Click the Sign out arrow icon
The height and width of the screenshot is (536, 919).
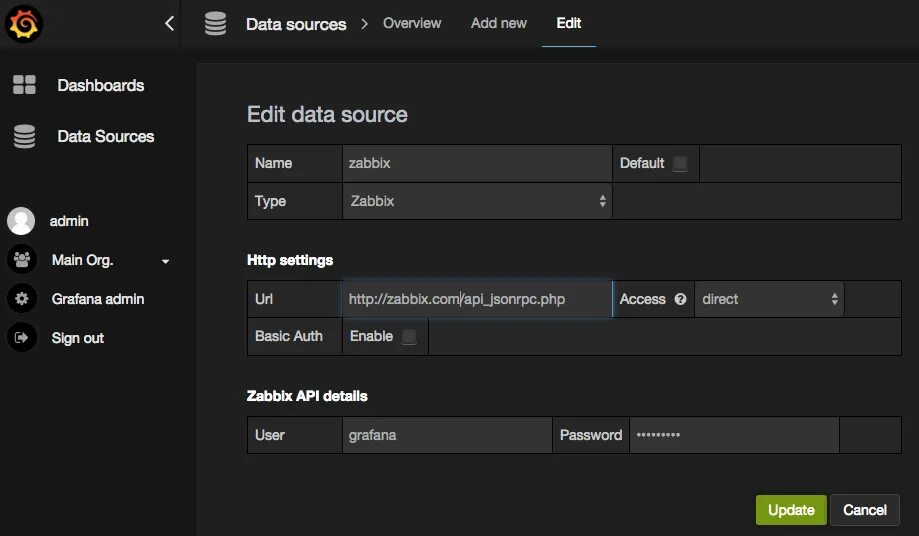(21, 338)
